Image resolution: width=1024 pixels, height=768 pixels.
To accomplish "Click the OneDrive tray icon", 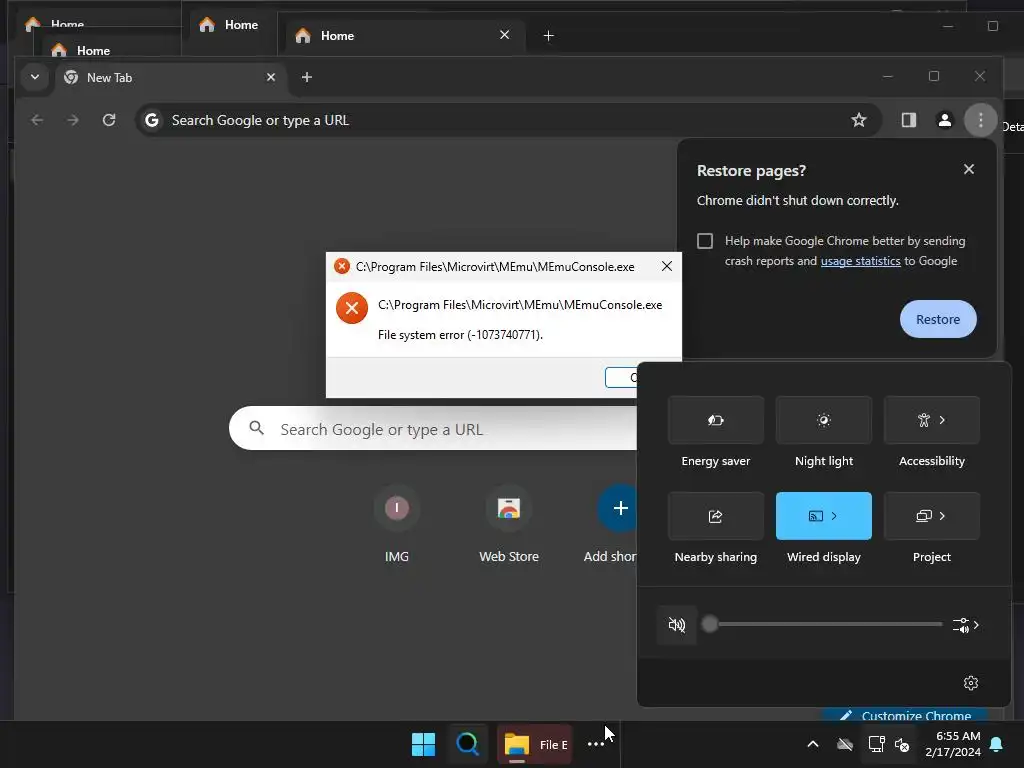I will [x=845, y=744].
